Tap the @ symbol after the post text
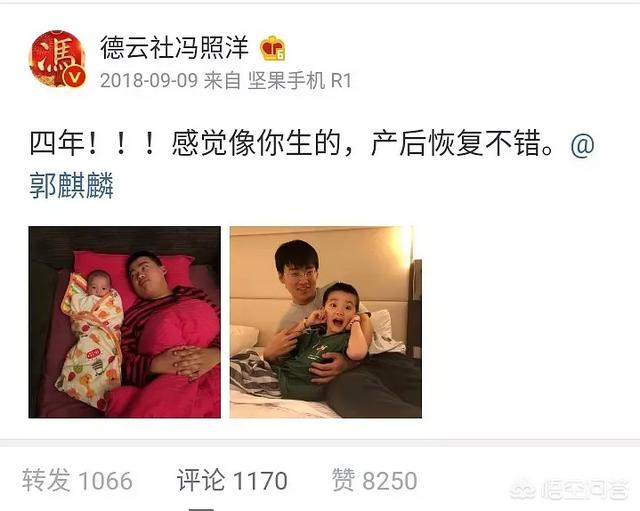 (582, 145)
